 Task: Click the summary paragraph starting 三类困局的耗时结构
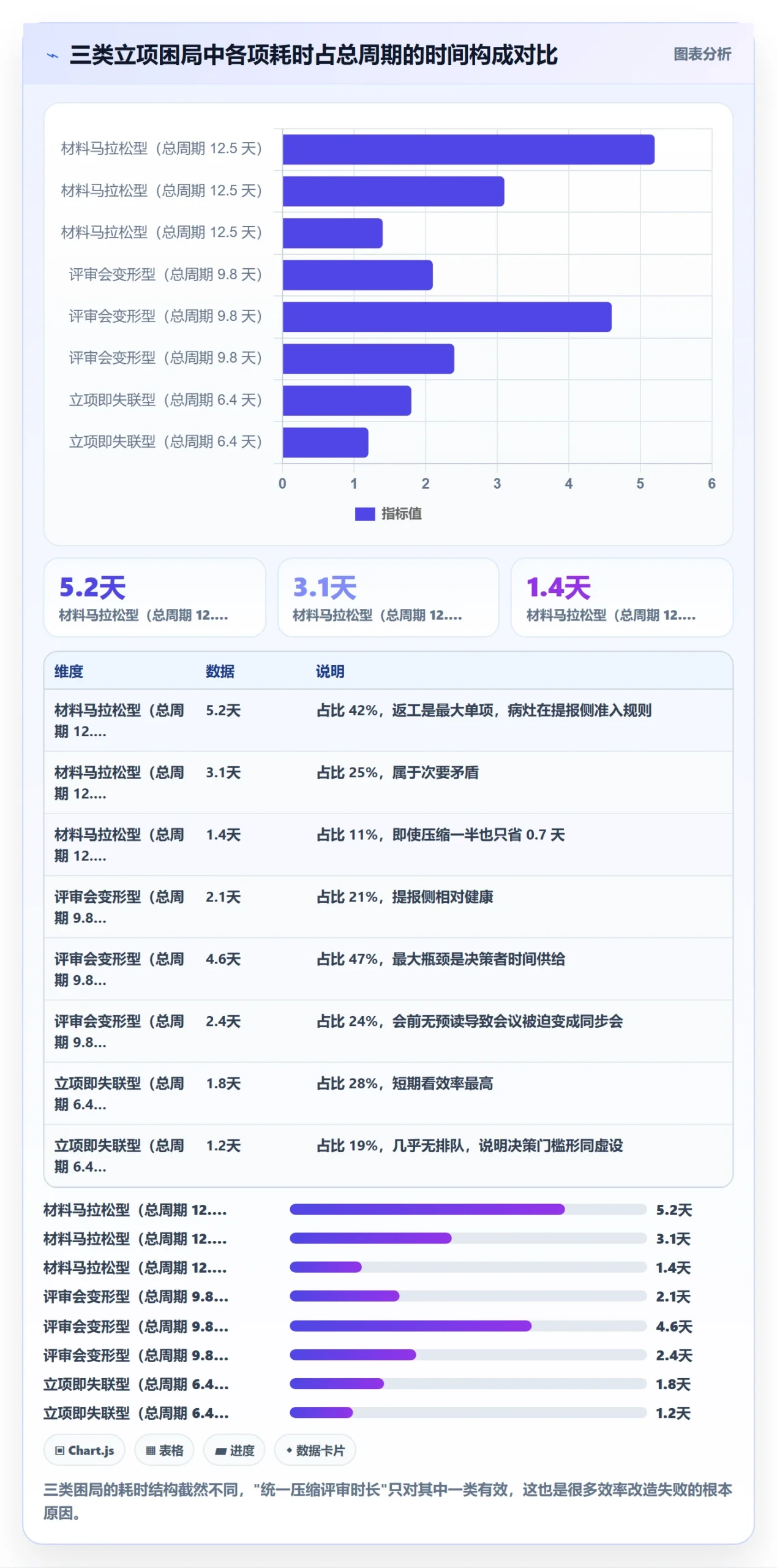pos(388,1501)
